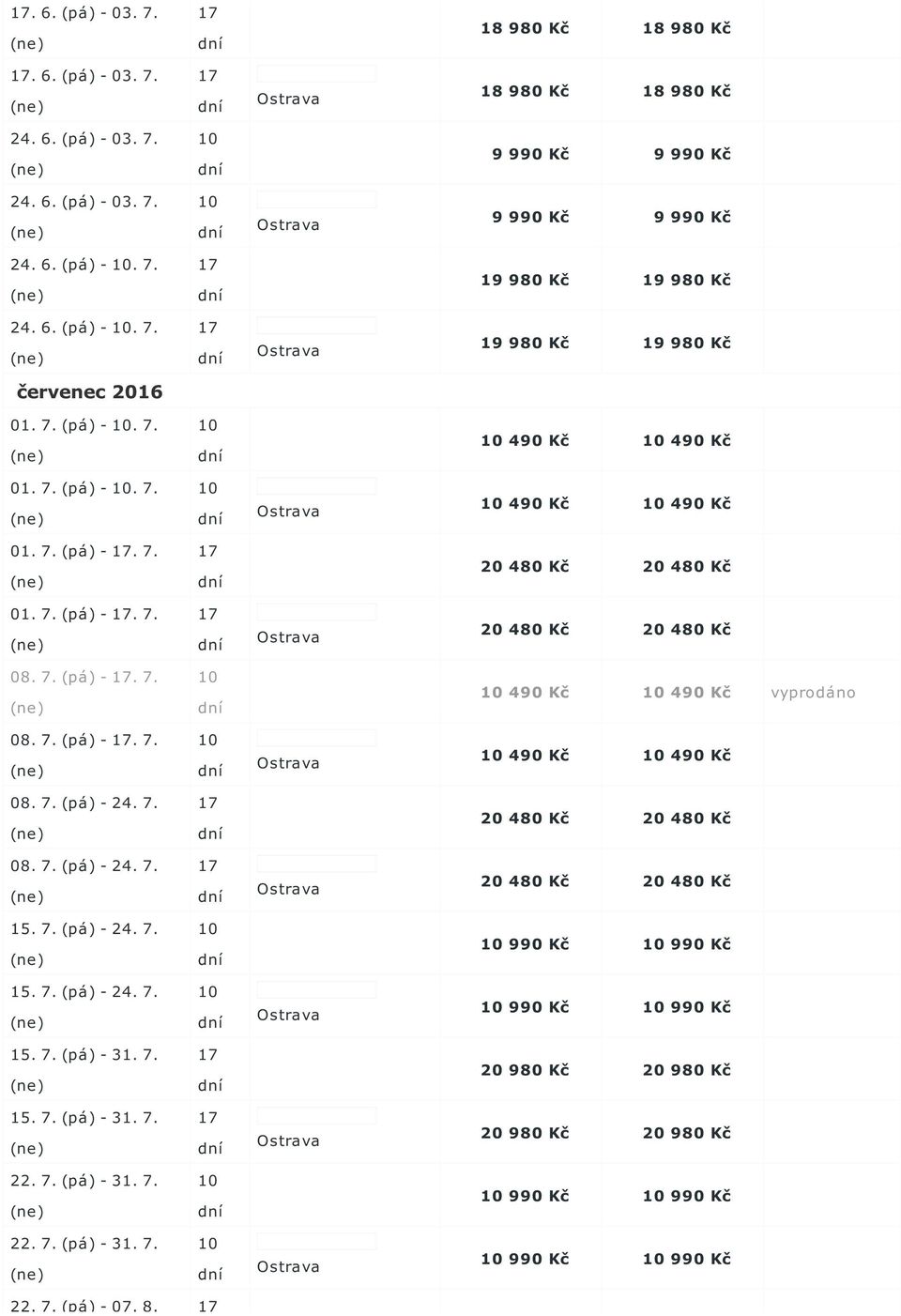Select Ostrava in the 15.7.–31.7. row
Image resolution: width=901 pixels, height=1316 pixels.
click(288, 1140)
